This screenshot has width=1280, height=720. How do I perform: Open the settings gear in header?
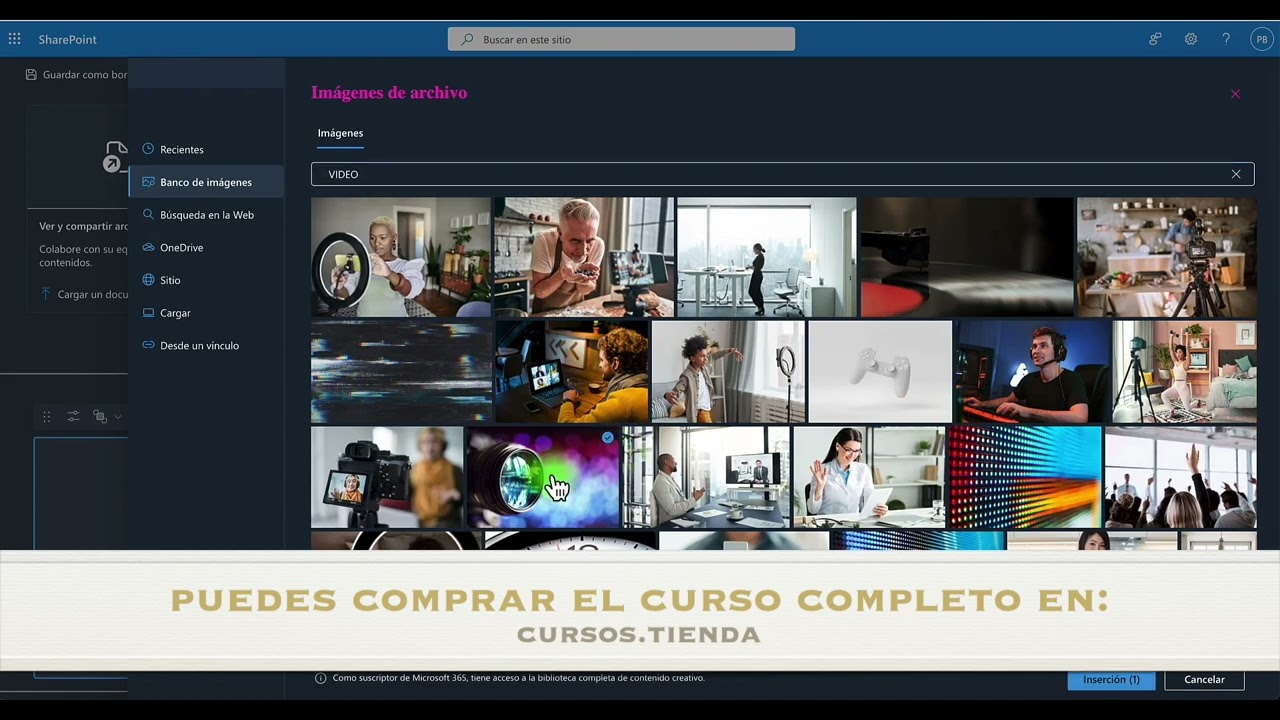click(1191, 39)
